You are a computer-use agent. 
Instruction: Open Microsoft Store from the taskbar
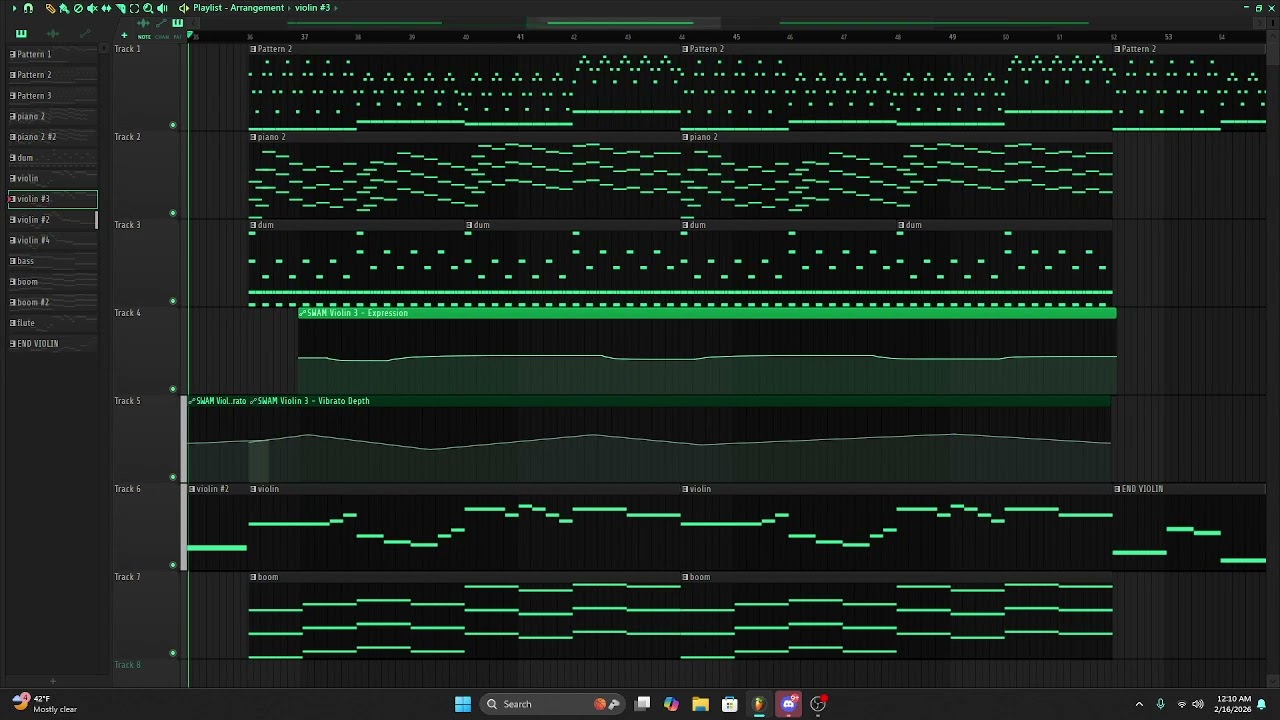pos(730,704)
